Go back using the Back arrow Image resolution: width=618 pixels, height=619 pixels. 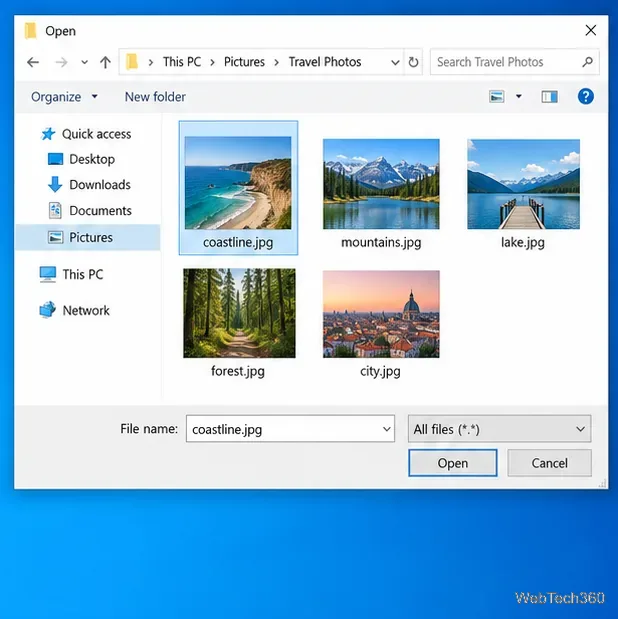pyautogui.click(x=33, y=62)
